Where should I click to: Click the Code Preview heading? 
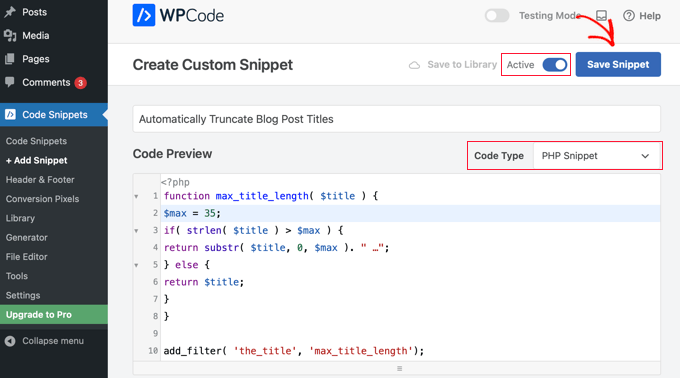pyautogui.click(x=172, y=154)
